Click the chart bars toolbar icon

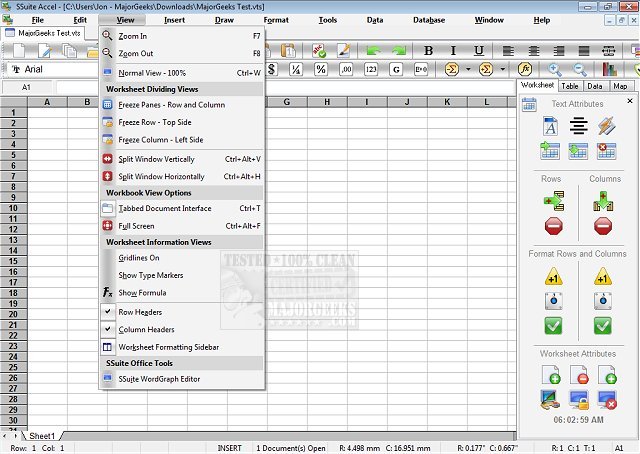pyautogui.click(x=609, y=69)
